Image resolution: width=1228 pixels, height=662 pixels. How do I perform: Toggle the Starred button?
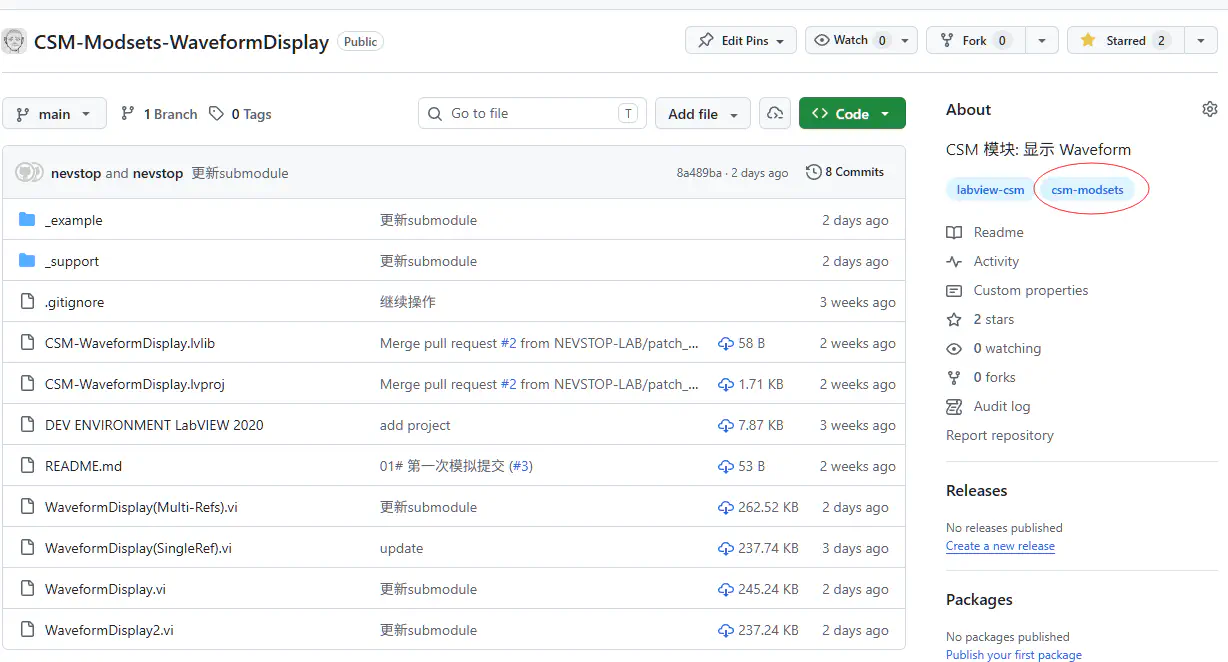tap(1126, 40)
